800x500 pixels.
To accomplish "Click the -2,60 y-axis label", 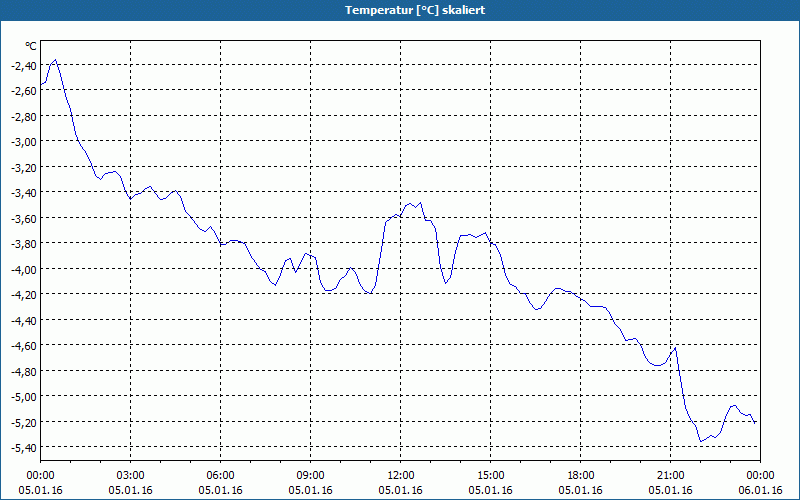I will pos(23,90).
